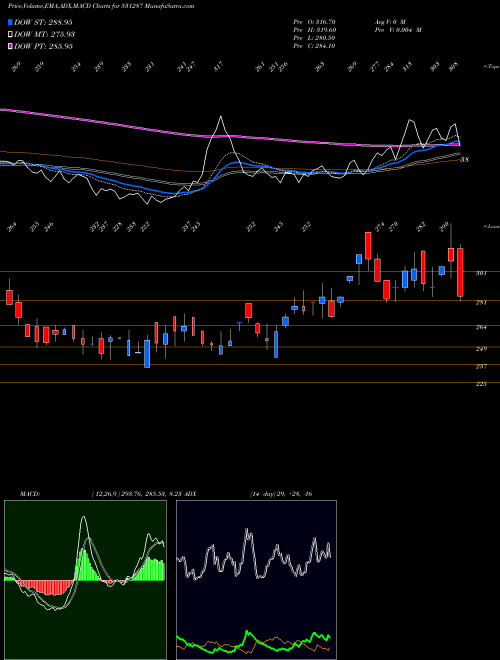The image size is (500, 660).
Task: Select the 'DOW ST: 288.93' legend text
Action: [x=44, y=22]
